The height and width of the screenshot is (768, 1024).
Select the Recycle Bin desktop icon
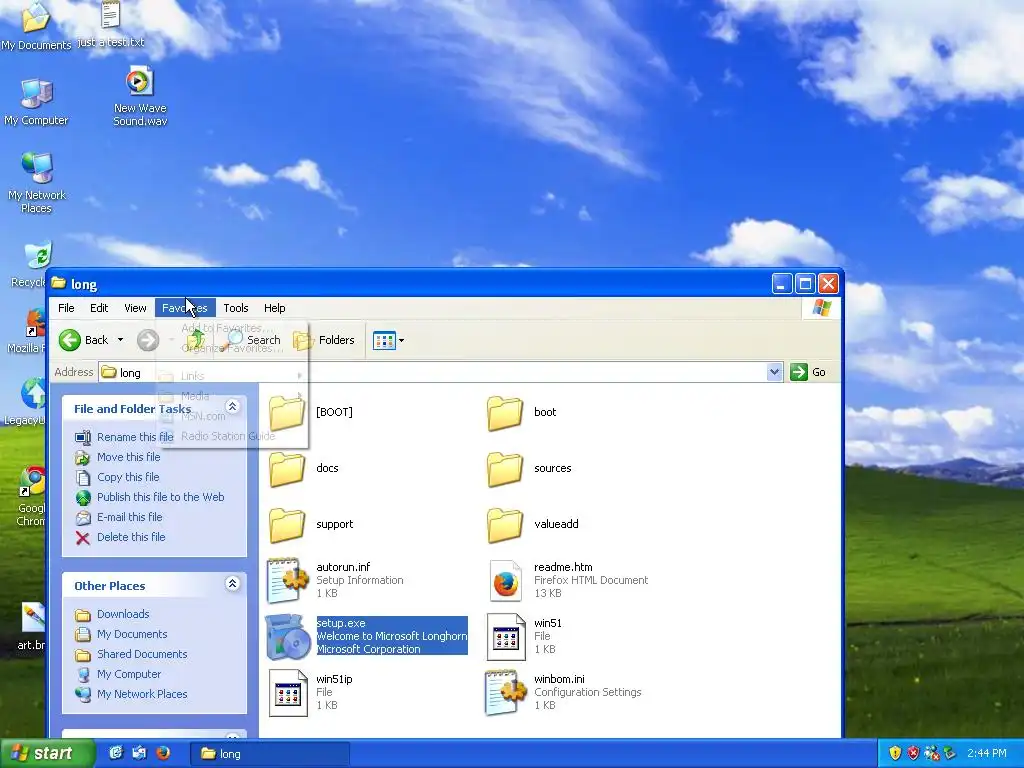29,265
